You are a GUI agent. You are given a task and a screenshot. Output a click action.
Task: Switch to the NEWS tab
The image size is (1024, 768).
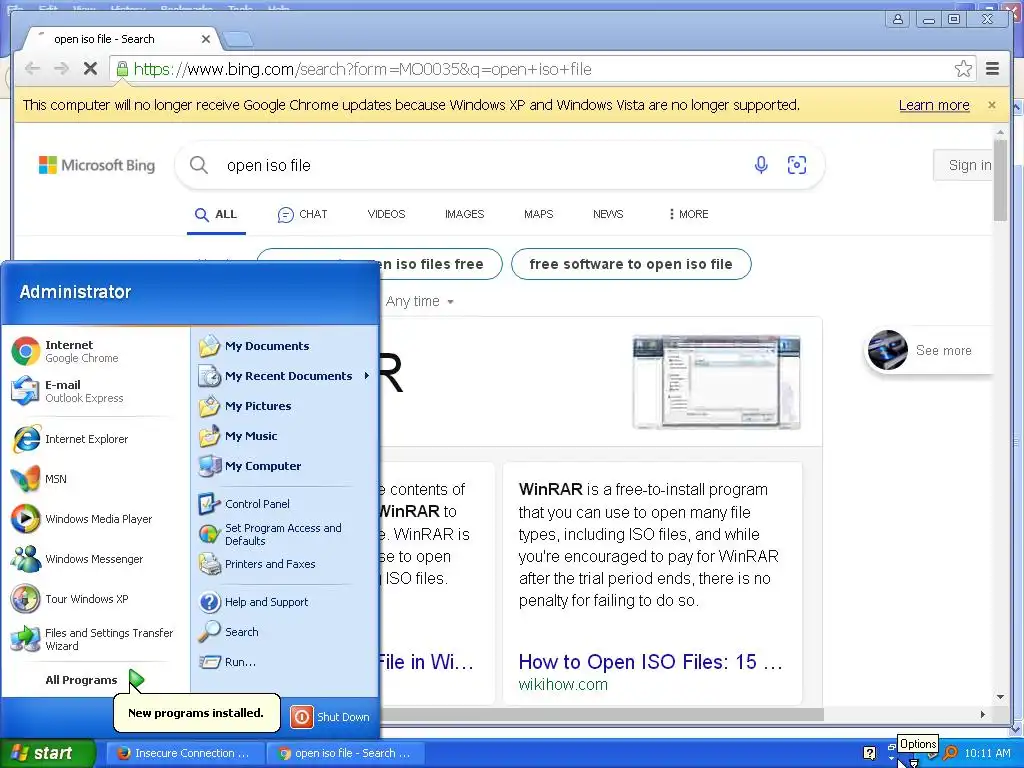point(608,214)
